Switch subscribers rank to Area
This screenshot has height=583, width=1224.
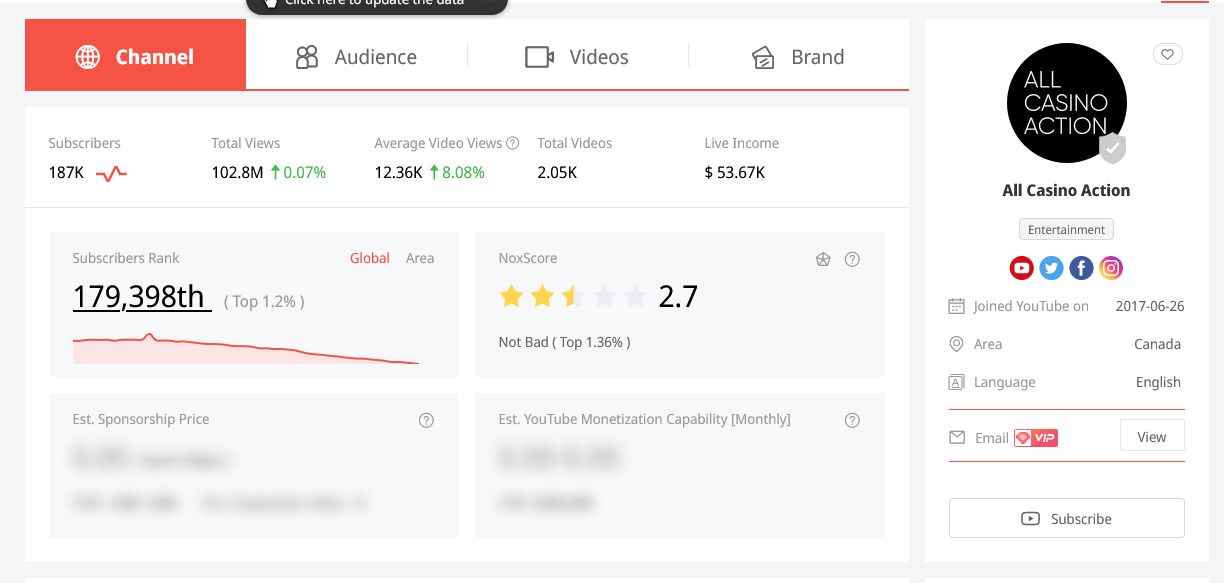point(420,258)
